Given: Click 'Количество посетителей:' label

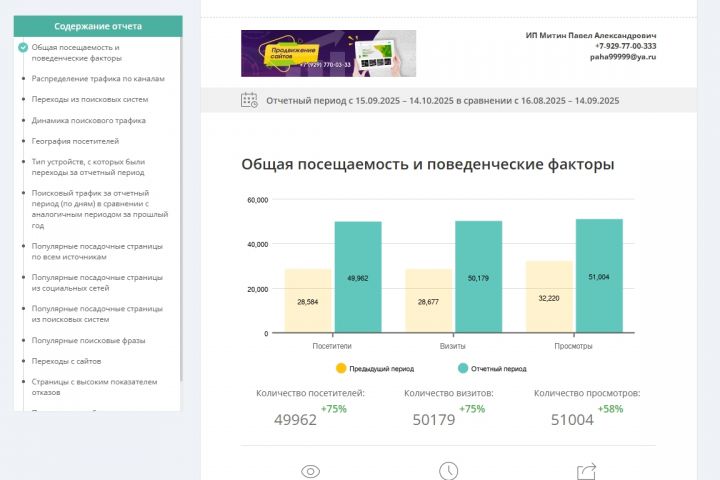Looking at the screenshot, I should pos(310,393).
